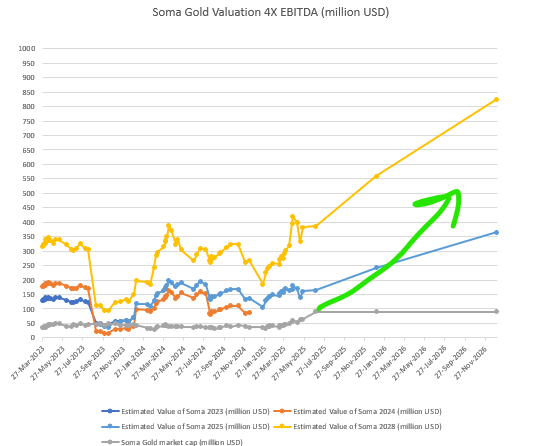Click x-axis date 27-Mar-2023
This screenshot has height=446, width=541.
tap(29, 362)
